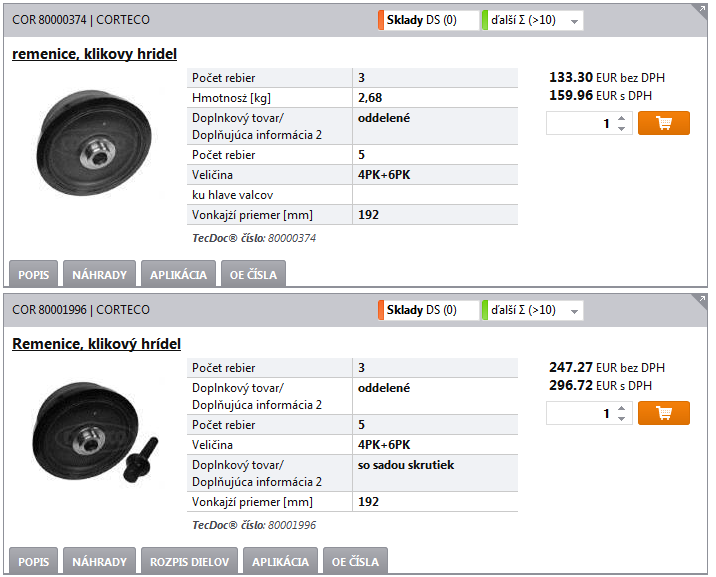Open the ROZPIS DIELOV tab
716x577 pixels.
click(190, 561)
